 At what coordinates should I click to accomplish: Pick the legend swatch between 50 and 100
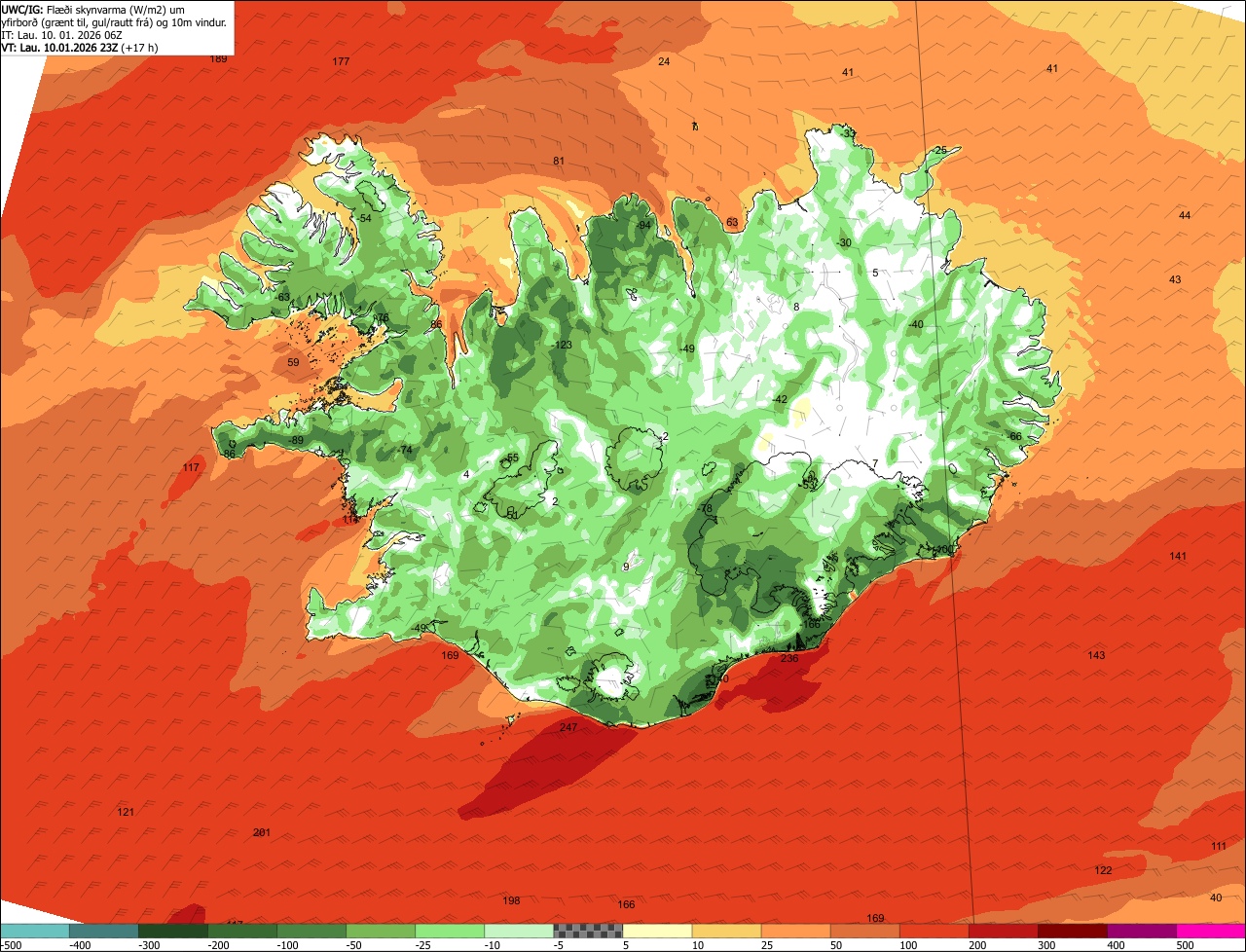(x=864, y=931)
